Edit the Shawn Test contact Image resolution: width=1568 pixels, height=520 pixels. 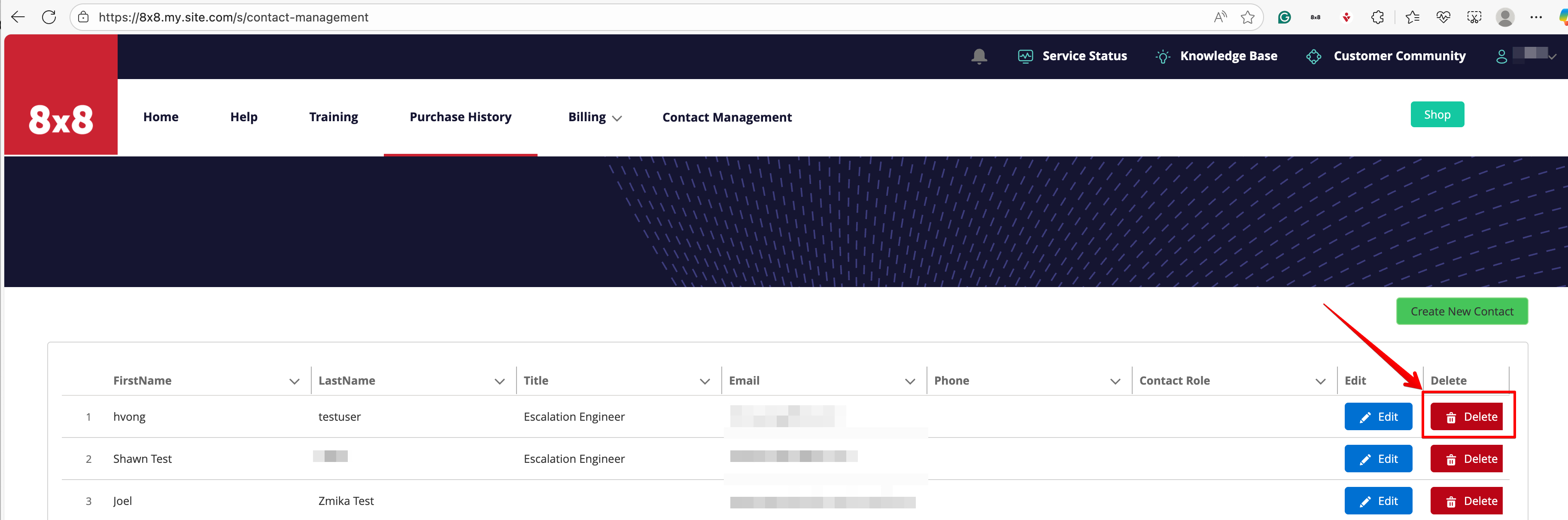(1378, 459)
